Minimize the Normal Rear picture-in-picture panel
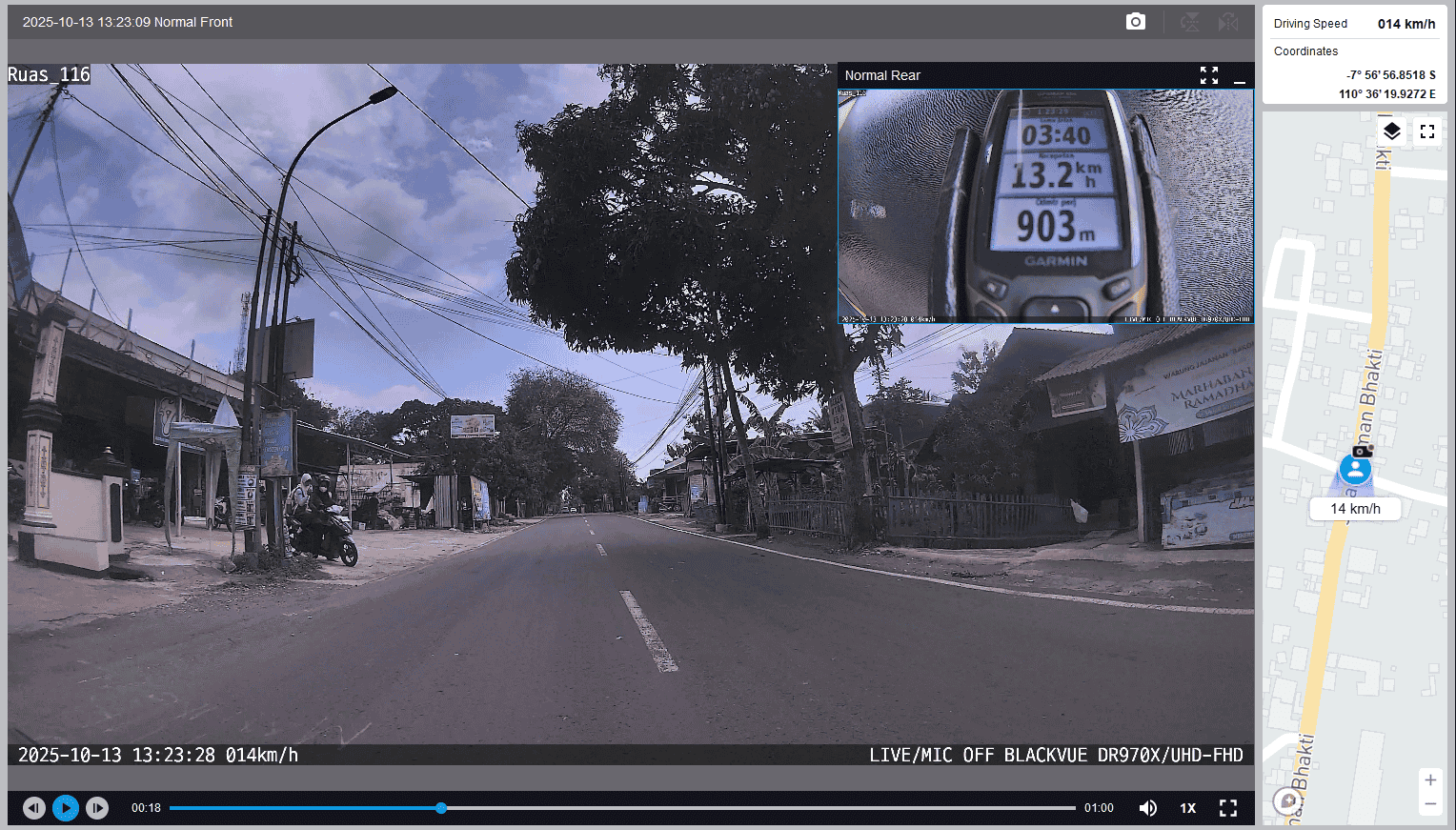Image resolution: width=1456 pixels, height=830 pixels. pos(1239,76)
